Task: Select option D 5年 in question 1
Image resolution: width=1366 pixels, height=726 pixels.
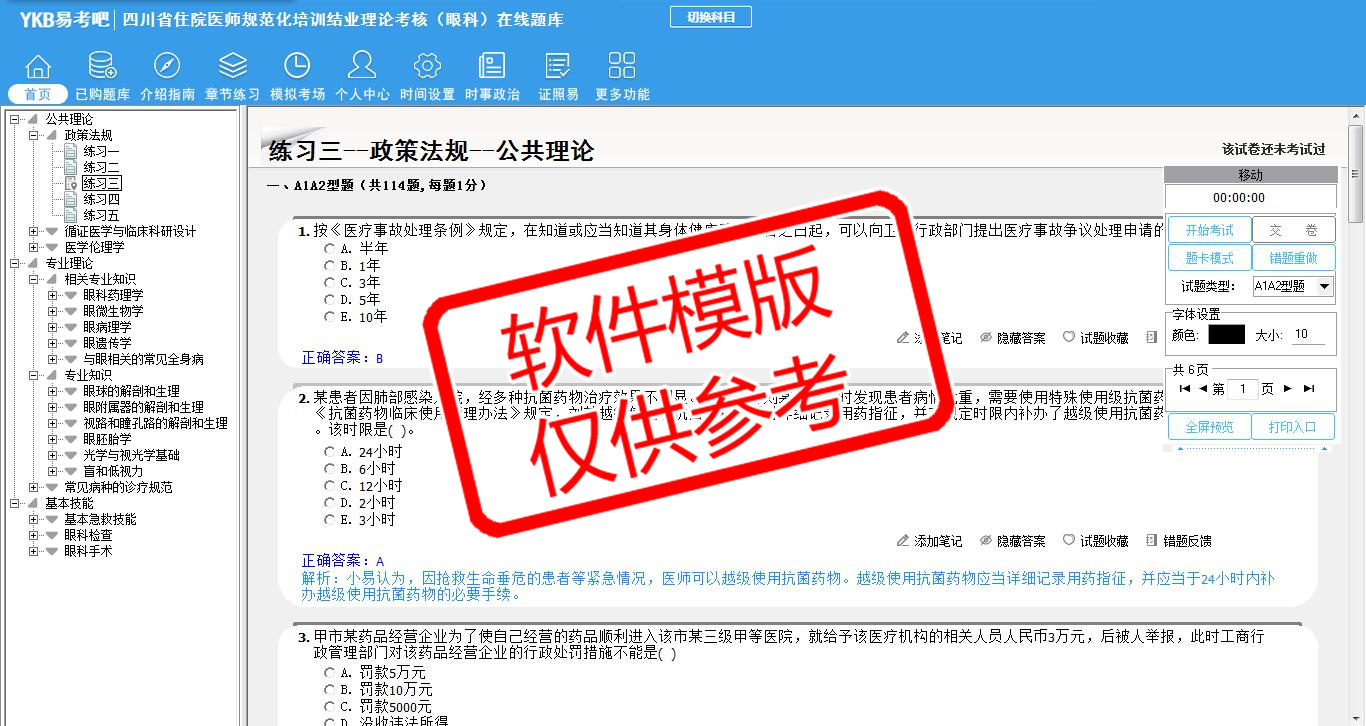Action: [x=330, y=299]
